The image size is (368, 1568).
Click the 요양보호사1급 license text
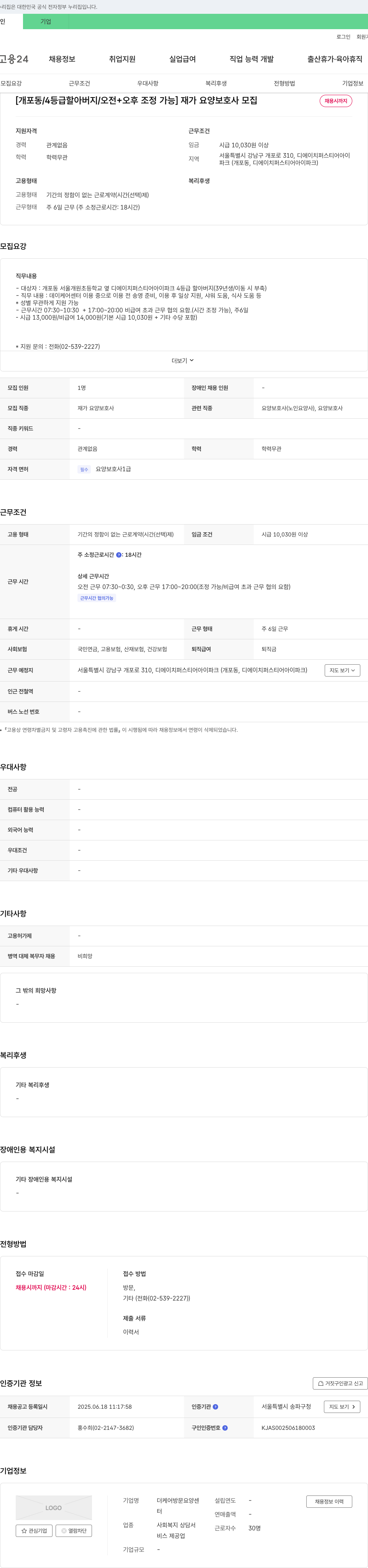tap(113, 469)
